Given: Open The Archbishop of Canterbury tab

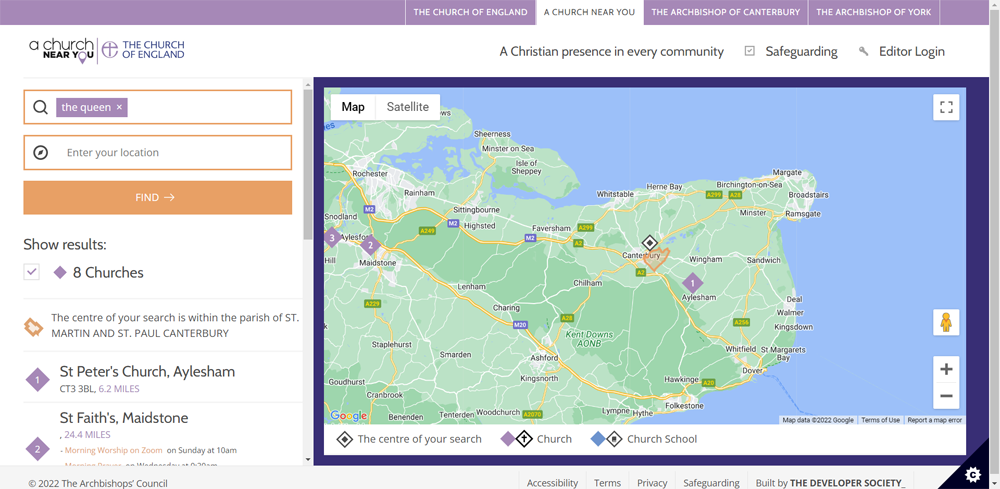Looking at the screenshot, I should [x=726, y=12].
